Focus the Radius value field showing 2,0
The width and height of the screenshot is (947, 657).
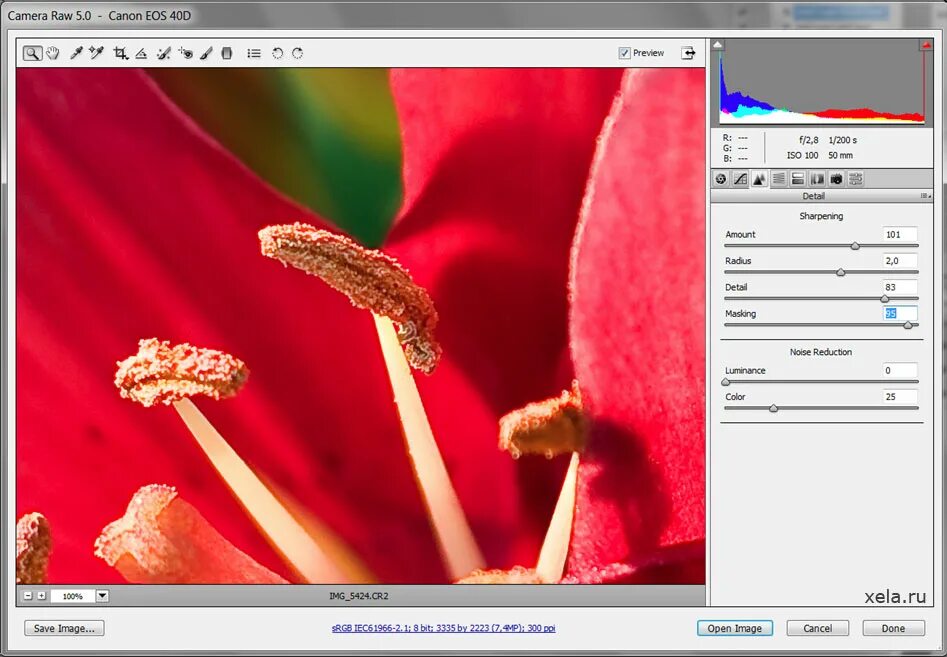[900, 261]
